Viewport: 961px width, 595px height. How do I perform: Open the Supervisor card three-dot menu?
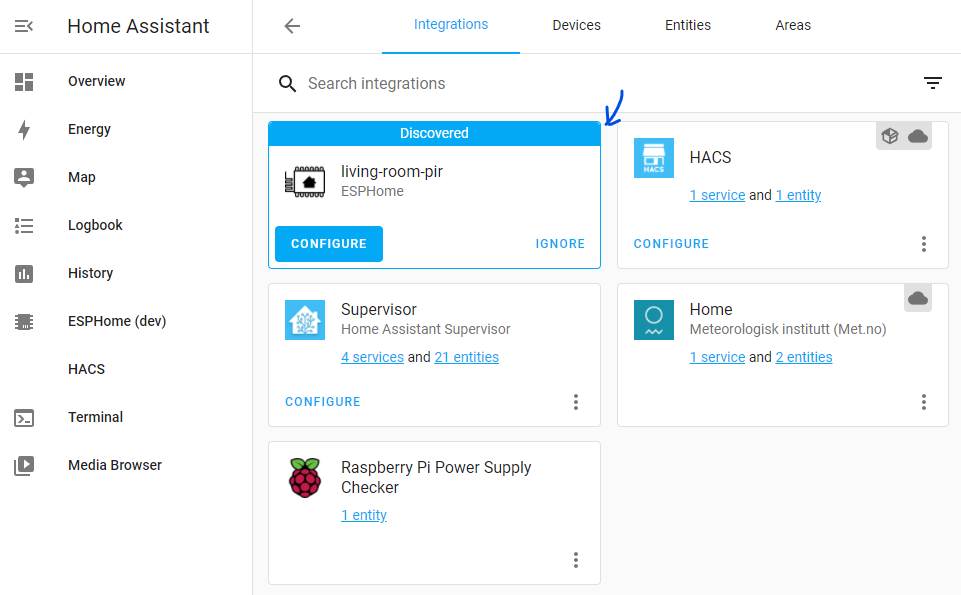(x=575, y=402)
